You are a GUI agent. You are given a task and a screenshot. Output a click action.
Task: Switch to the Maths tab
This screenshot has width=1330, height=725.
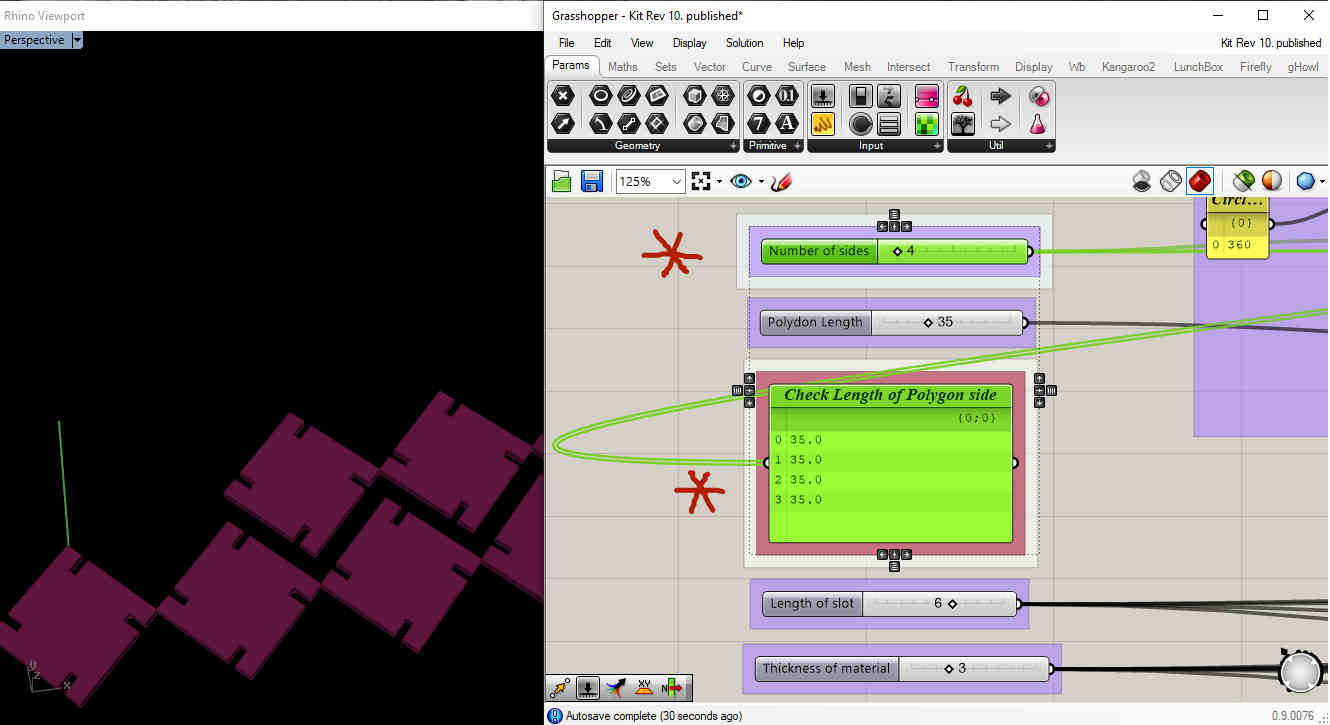[622, 67]
